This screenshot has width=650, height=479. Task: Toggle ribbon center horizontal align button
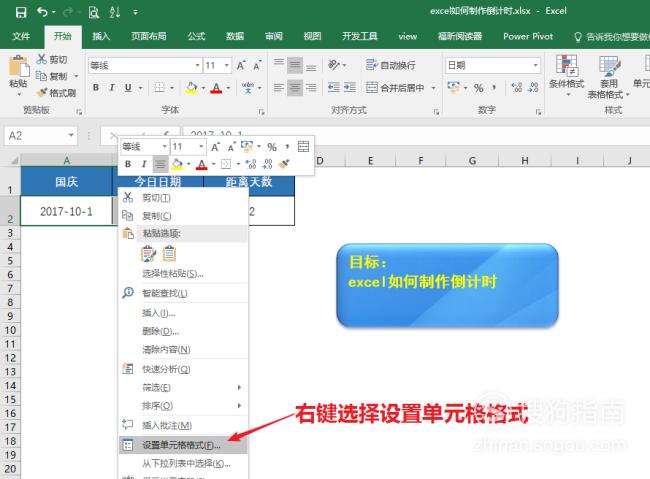point(295,88)
